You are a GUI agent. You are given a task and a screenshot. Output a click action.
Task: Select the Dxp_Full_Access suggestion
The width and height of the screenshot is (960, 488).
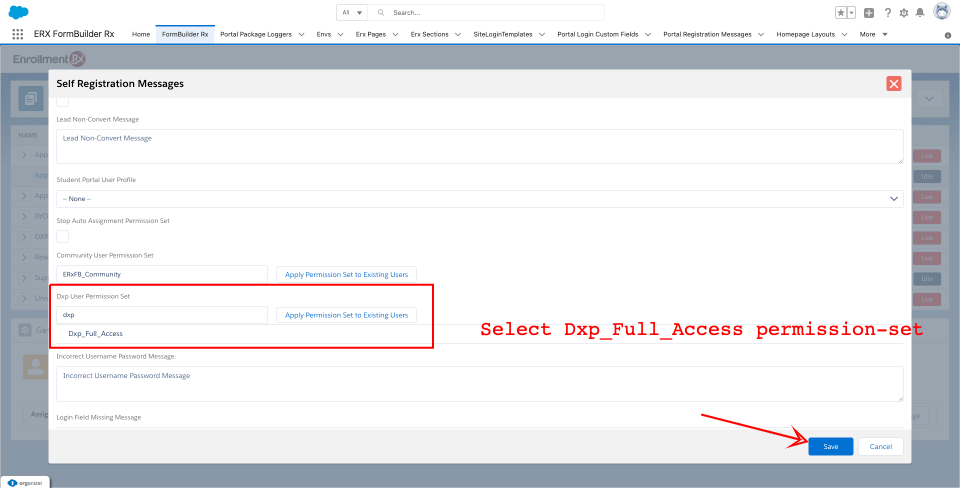pyautogui.click(x=96, y=333)
